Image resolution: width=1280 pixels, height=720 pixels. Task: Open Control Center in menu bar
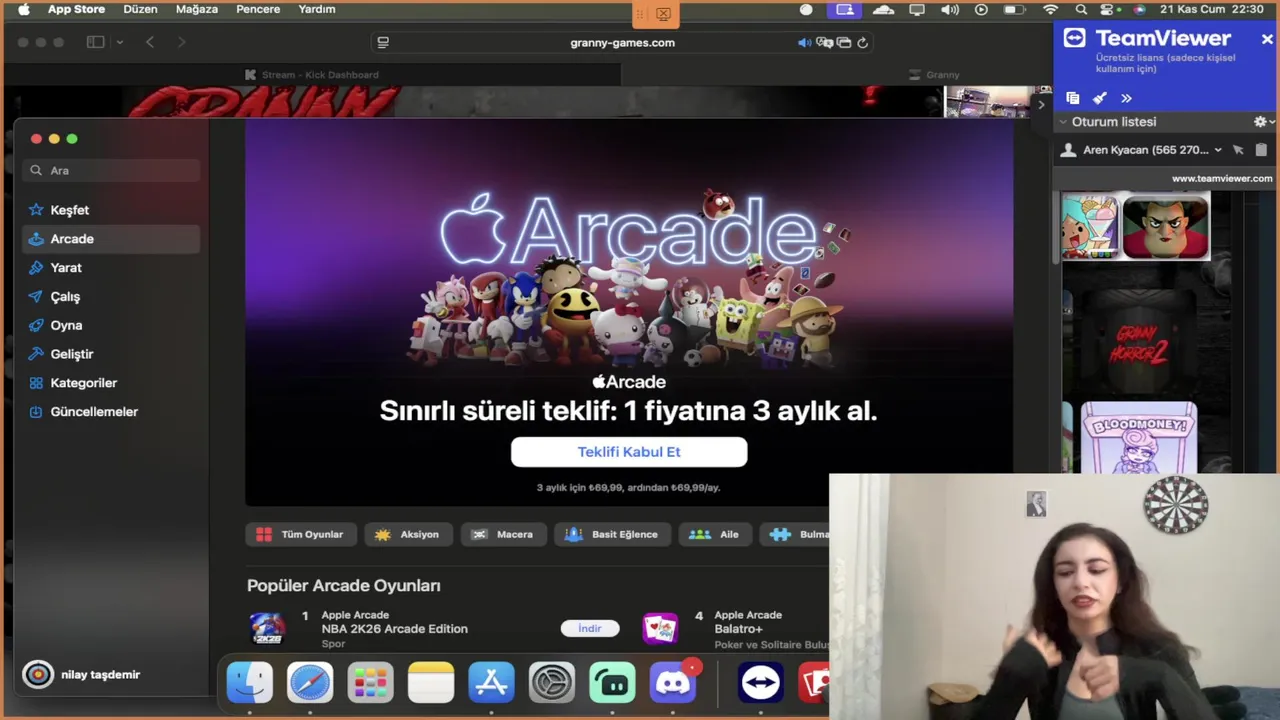[x=1109, y=9]
